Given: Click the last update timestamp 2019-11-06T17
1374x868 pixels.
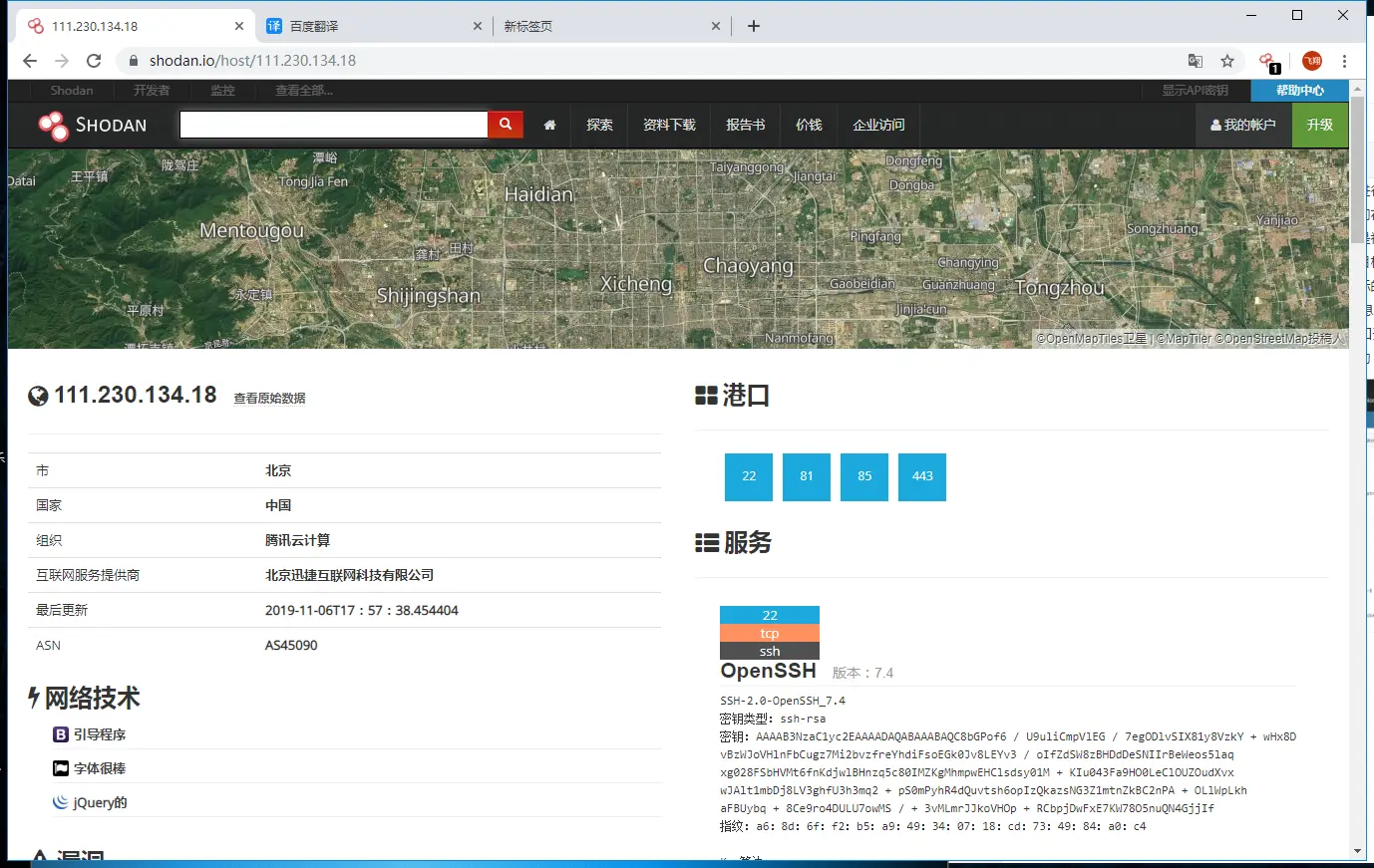Looking at the screenshot, I should click(x=362, y=610).
